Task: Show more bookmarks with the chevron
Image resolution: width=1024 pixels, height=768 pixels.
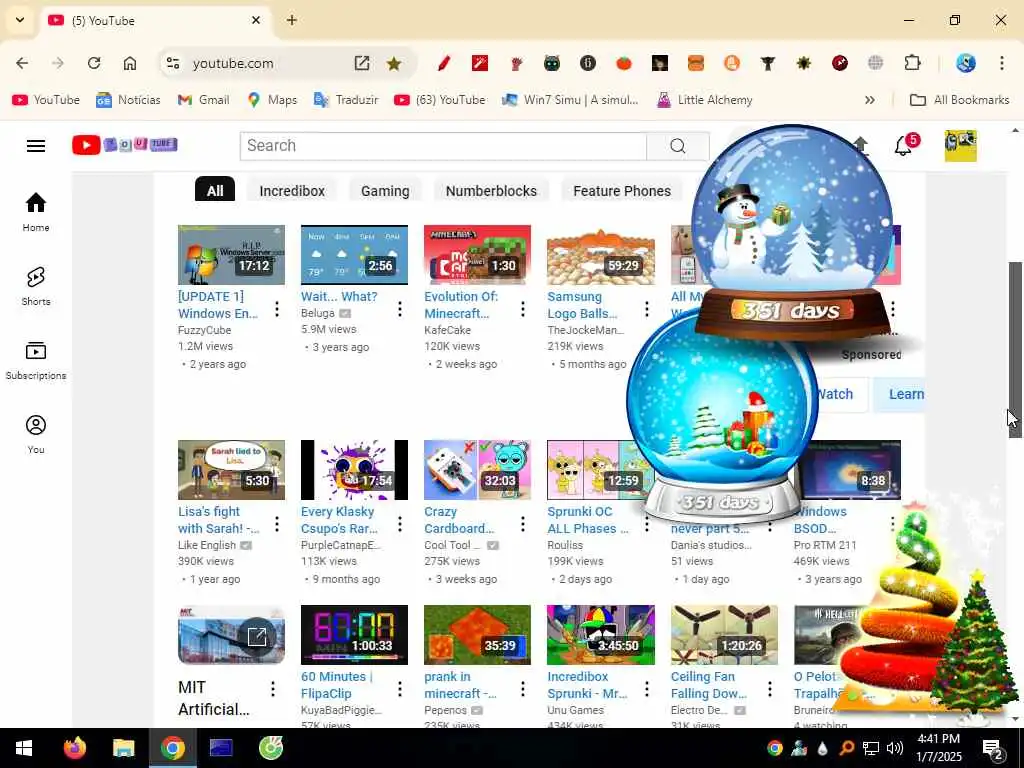Action: pos(870,100)
